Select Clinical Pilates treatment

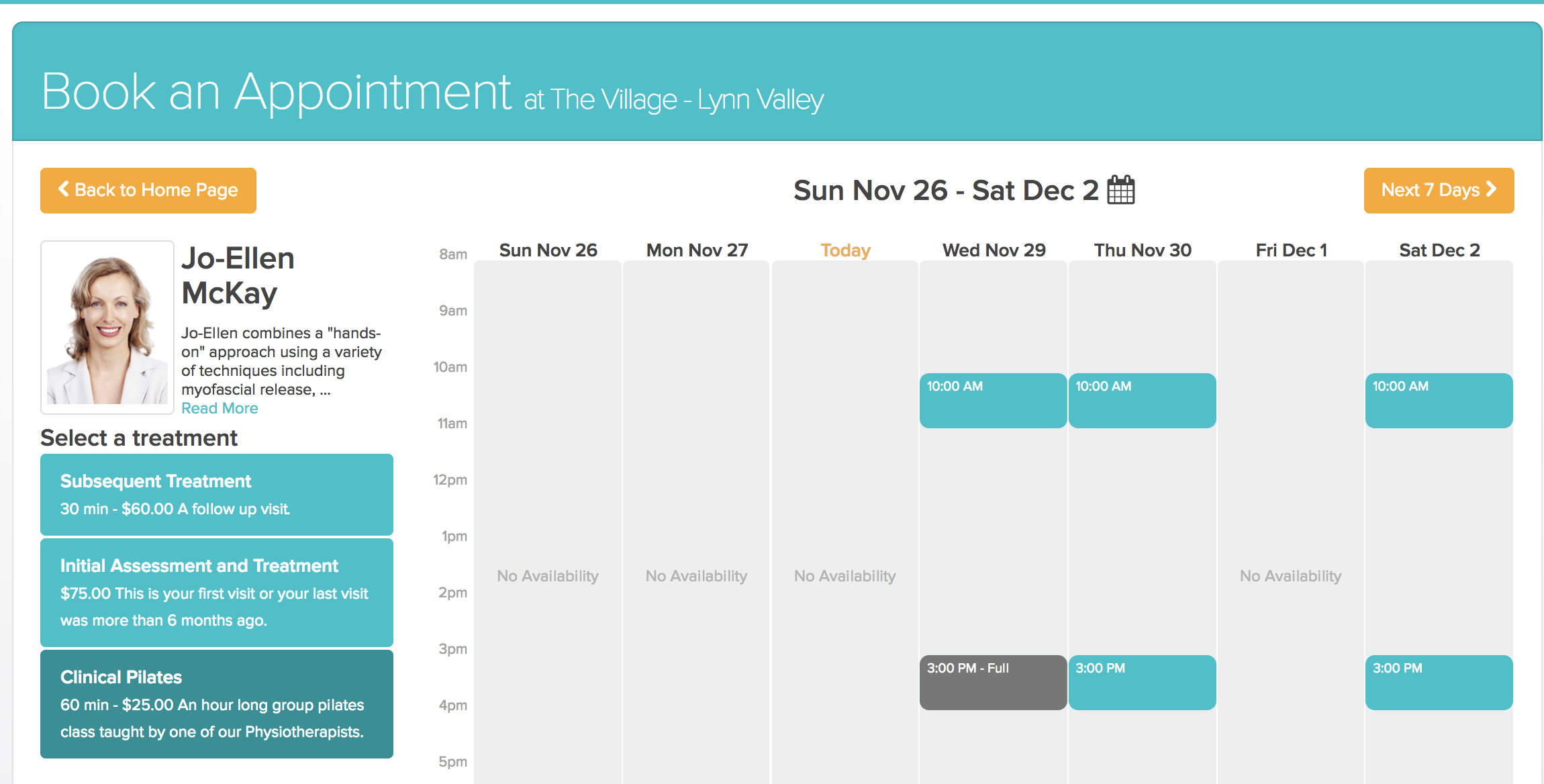(x=217, y=704)
